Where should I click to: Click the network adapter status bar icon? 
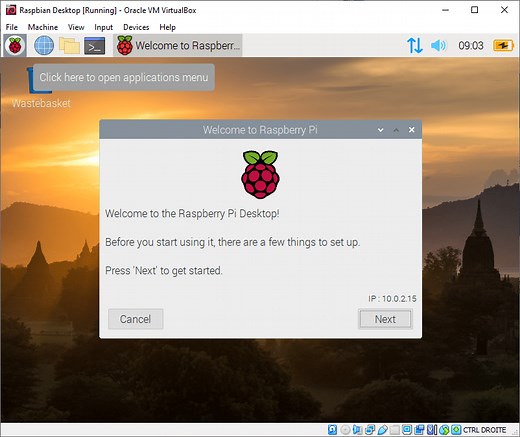[x=370, y=430]
